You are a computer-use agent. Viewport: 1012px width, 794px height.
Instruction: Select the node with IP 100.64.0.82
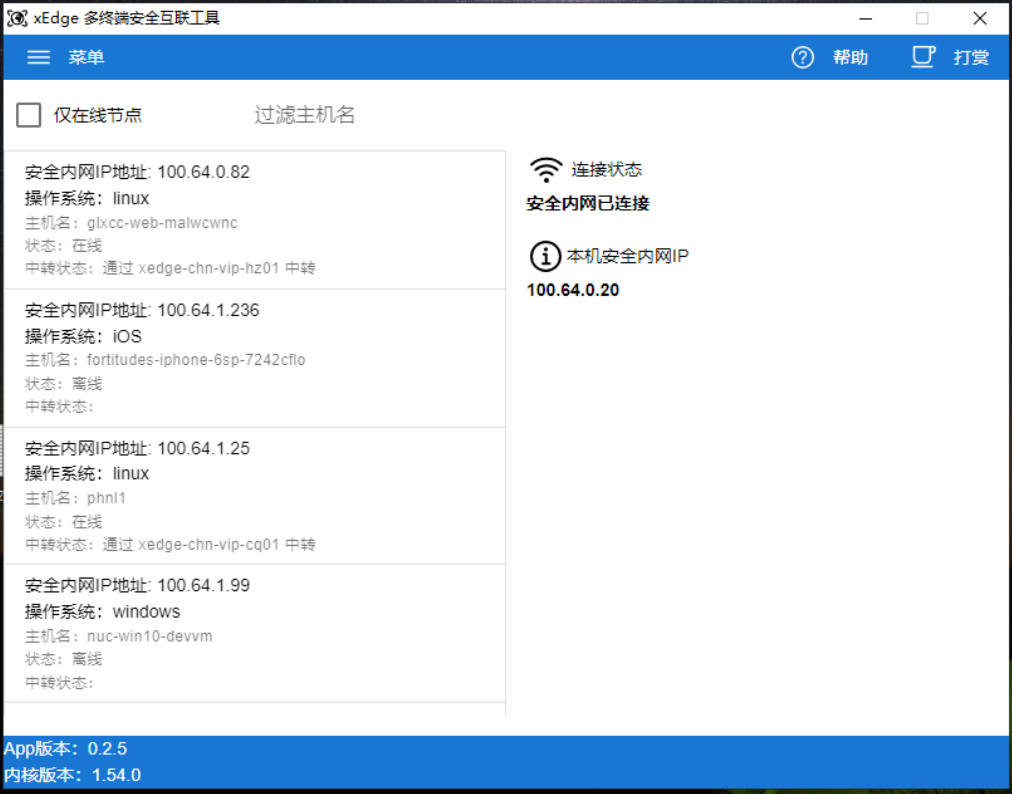254,220
